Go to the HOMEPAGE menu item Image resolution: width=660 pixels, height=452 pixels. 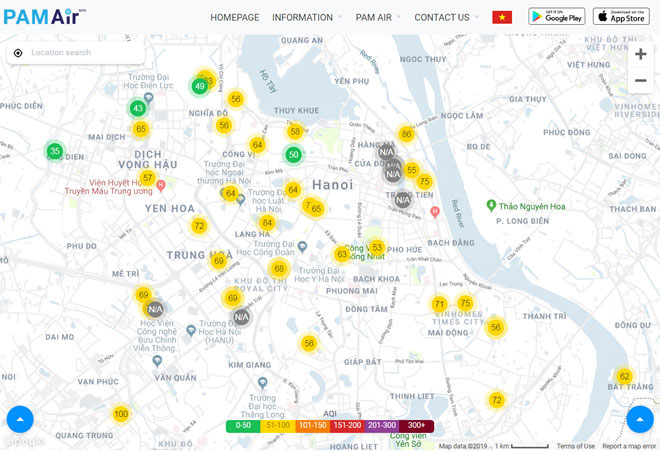[x=234, y=17]
